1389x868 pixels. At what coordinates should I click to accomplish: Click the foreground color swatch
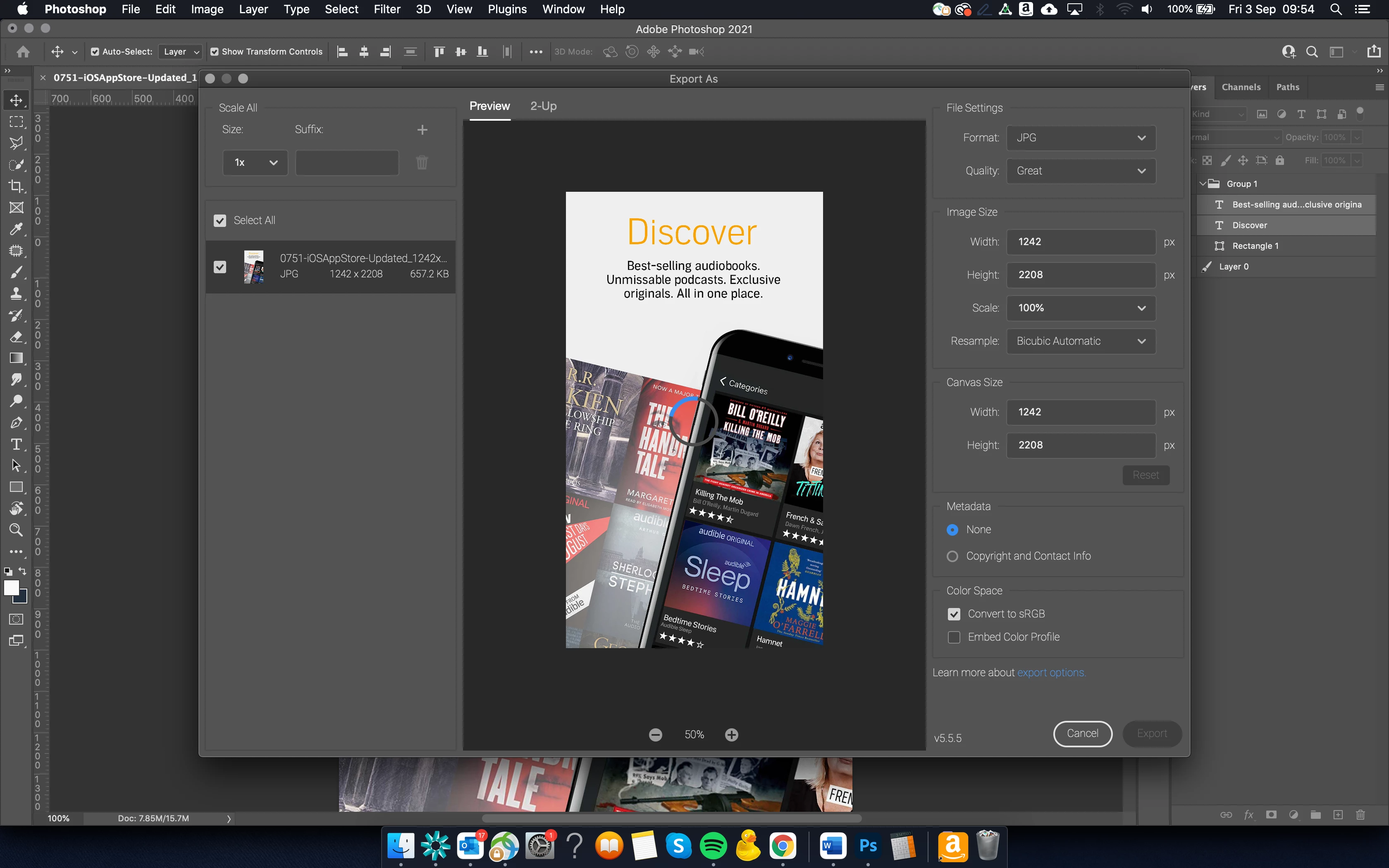[x=11, y=588]
